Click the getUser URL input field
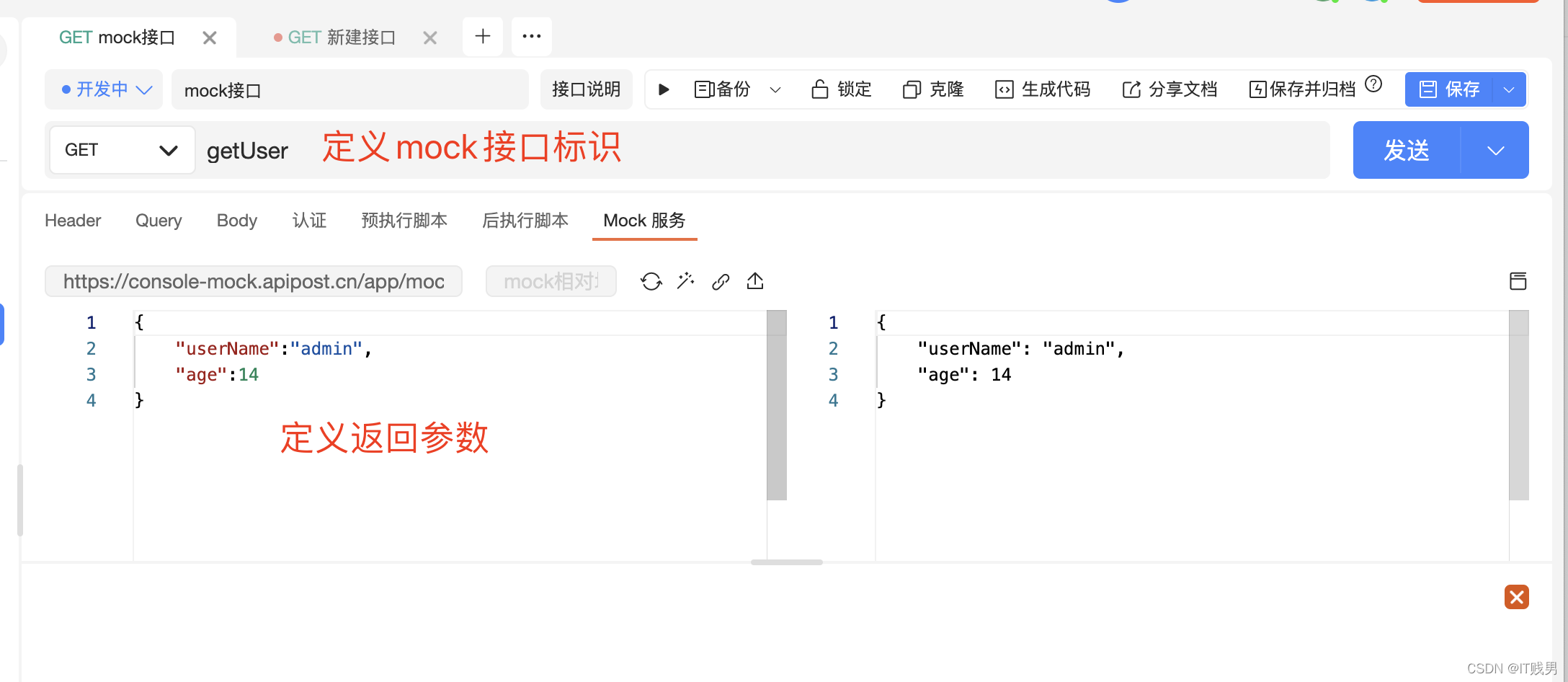 (x=762, y=150)
